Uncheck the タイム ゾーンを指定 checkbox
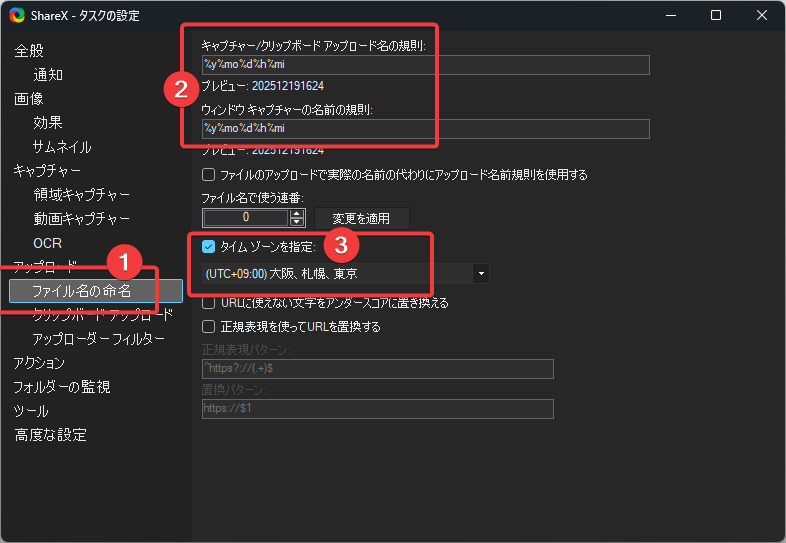Image resolution: width=786 pixels, height=543 pixels. point(209,247)
